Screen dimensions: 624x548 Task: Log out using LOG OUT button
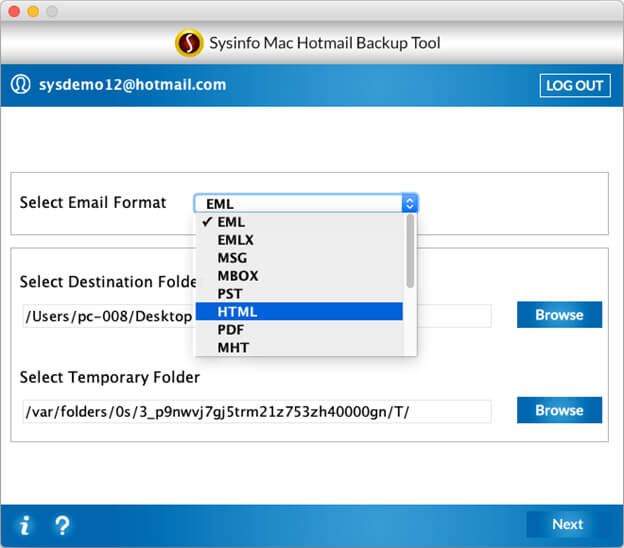point(575,85)
